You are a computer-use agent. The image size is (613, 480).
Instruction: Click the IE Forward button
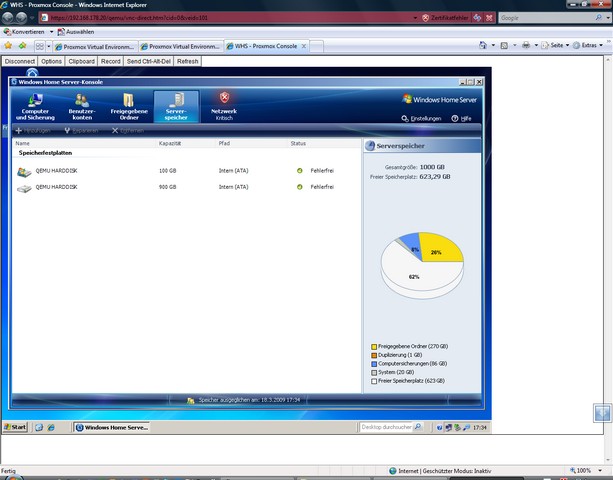[21, 18]
